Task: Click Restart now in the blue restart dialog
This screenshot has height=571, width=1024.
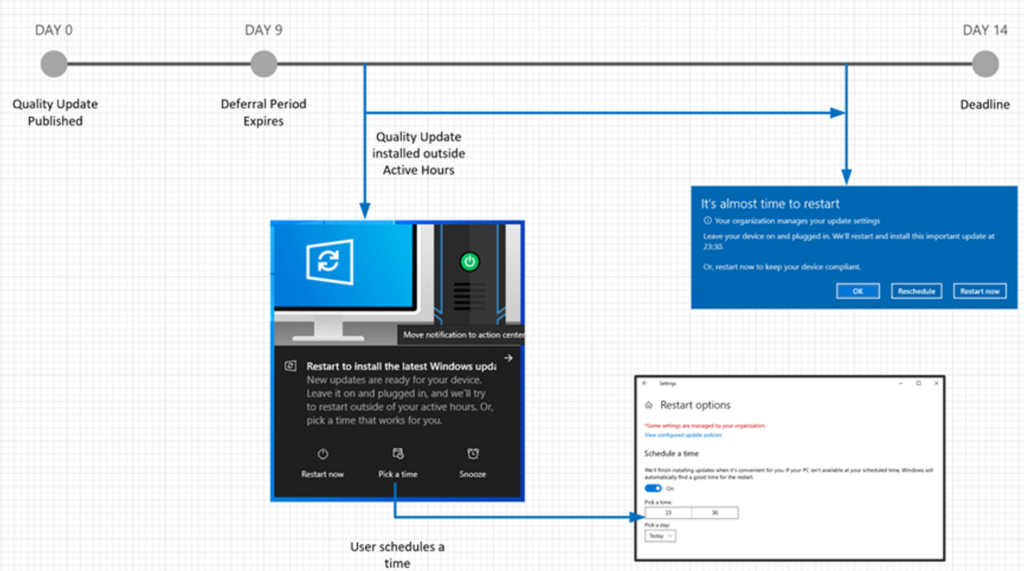Action: 980,291
